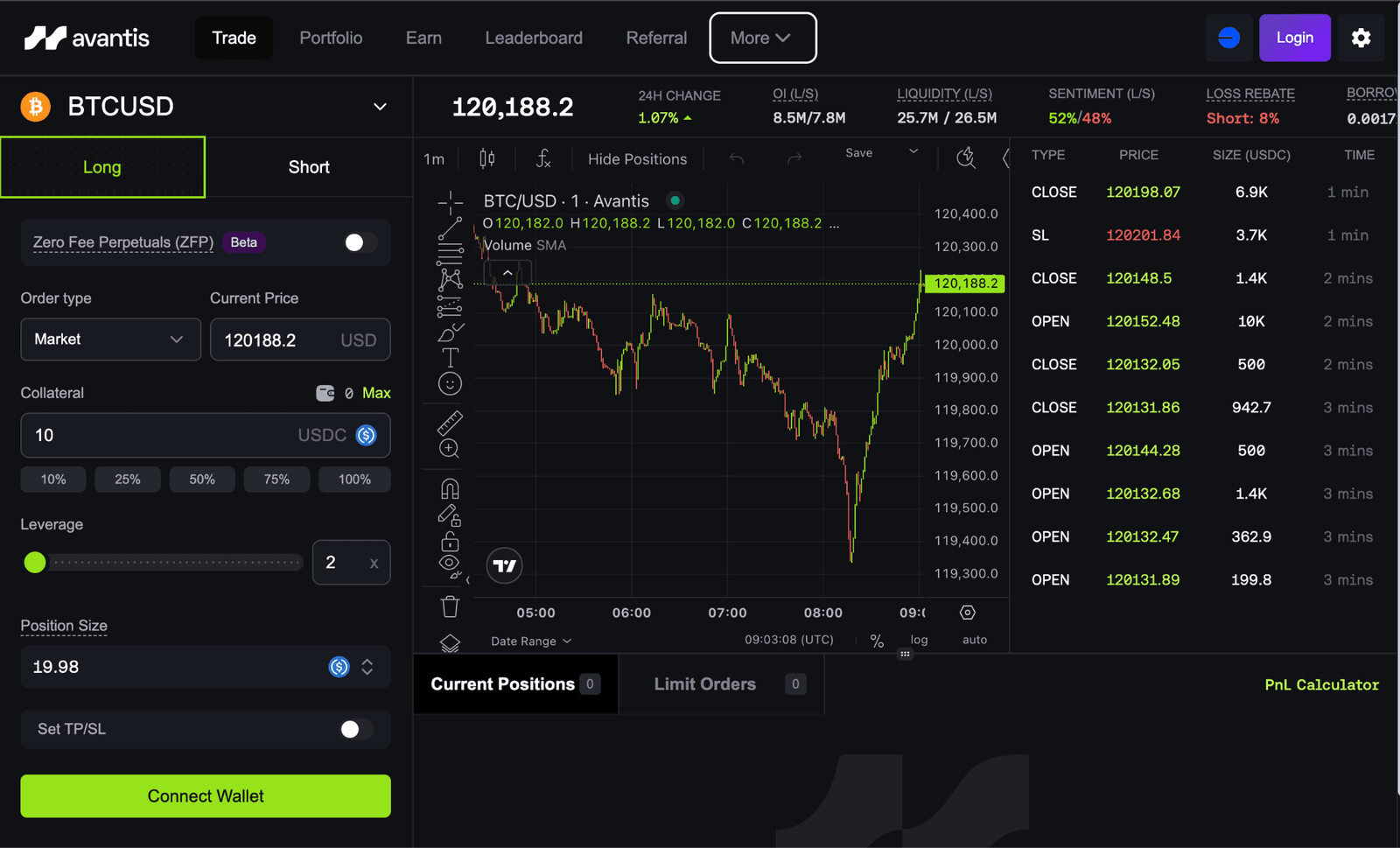This screenshot has width=1400, height=848.
Task: Select the crosshair tool on the chart
Action: tap(450, 203)
